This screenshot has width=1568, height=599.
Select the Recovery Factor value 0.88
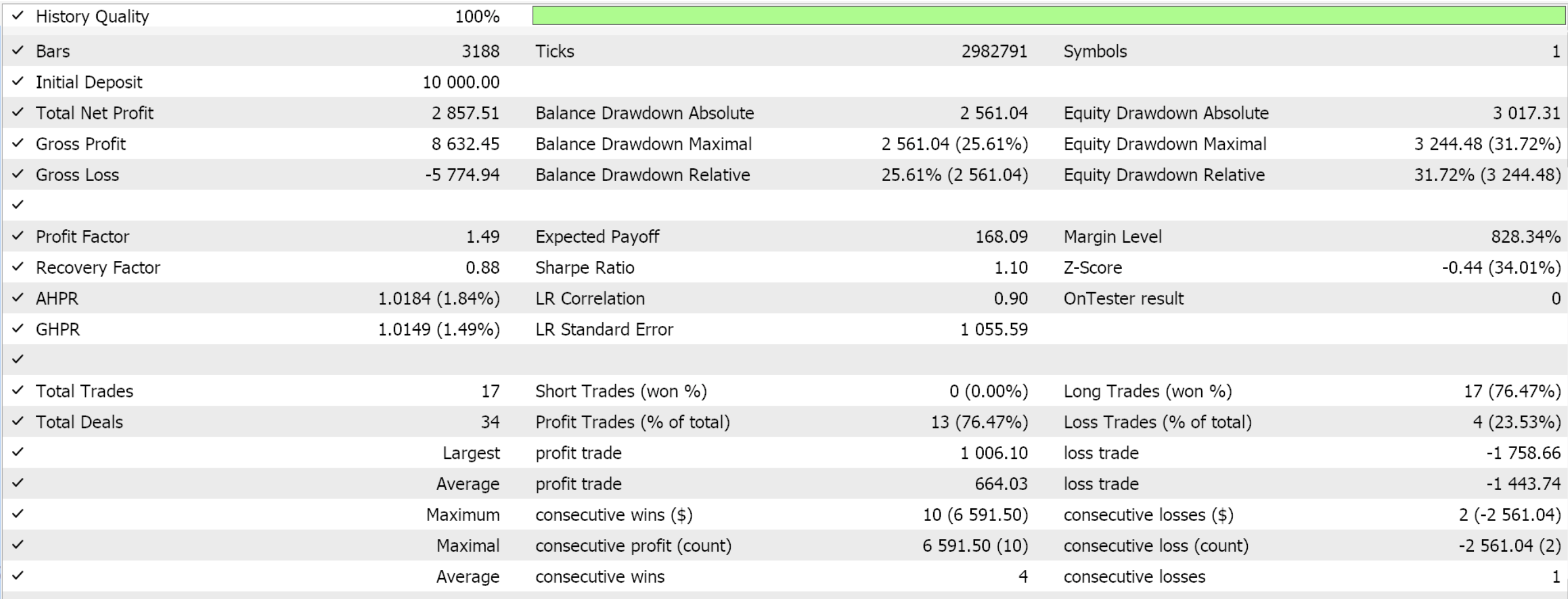[483, 268]
